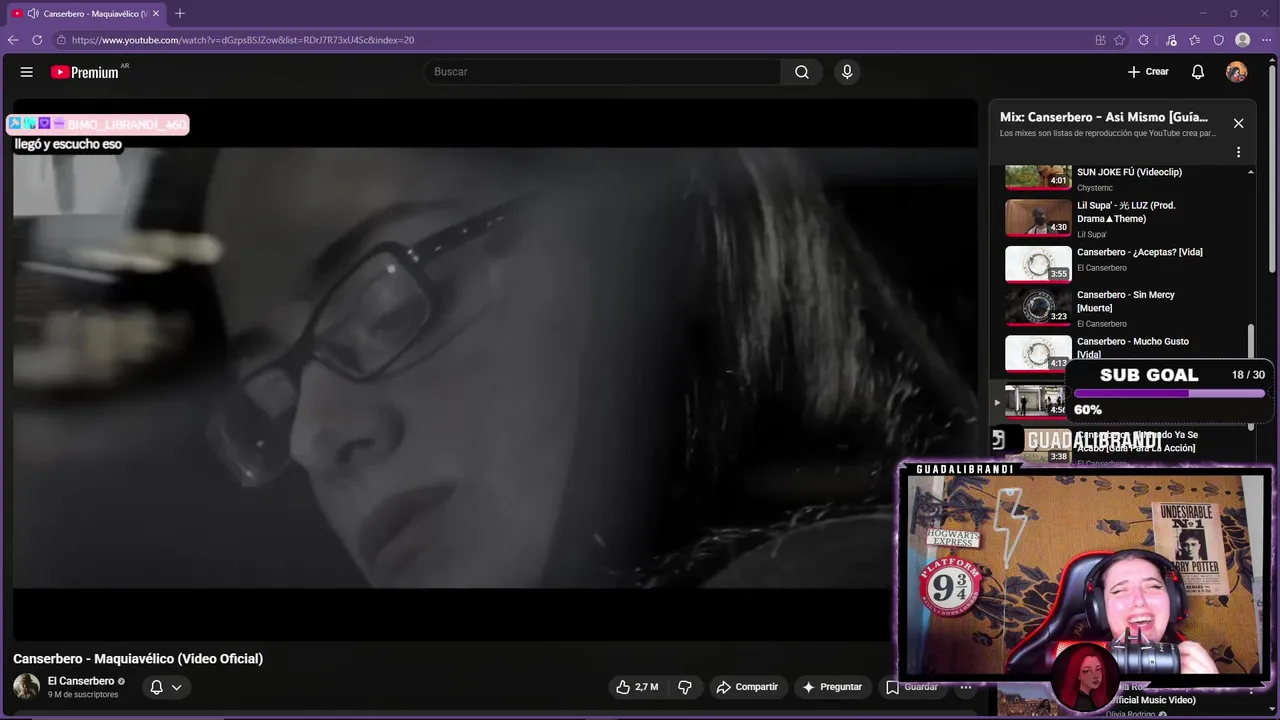The width and height of the screenshot is (1280, 720).
Task: Open browser apps grid icon in address bar
Action: [1100, 40]
